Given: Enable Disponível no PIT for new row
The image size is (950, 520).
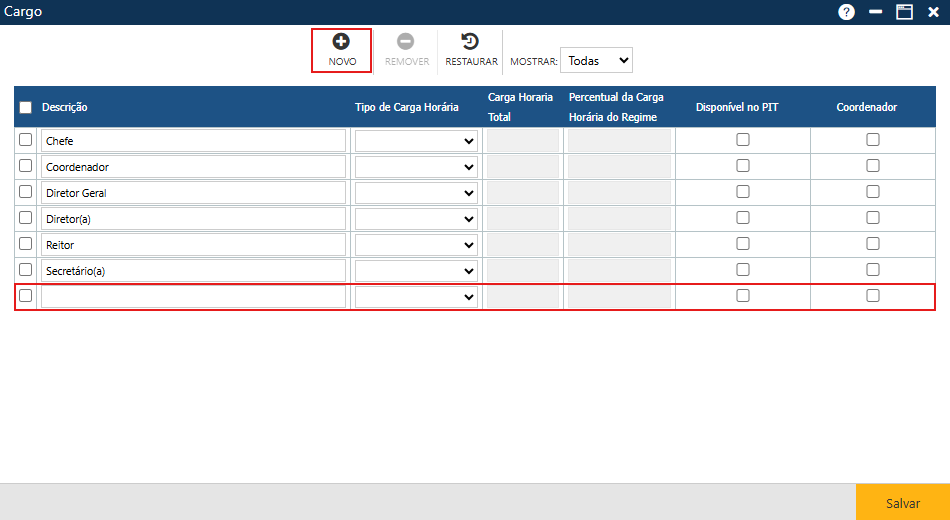Looking at the screenshot, I should [743, 296].
